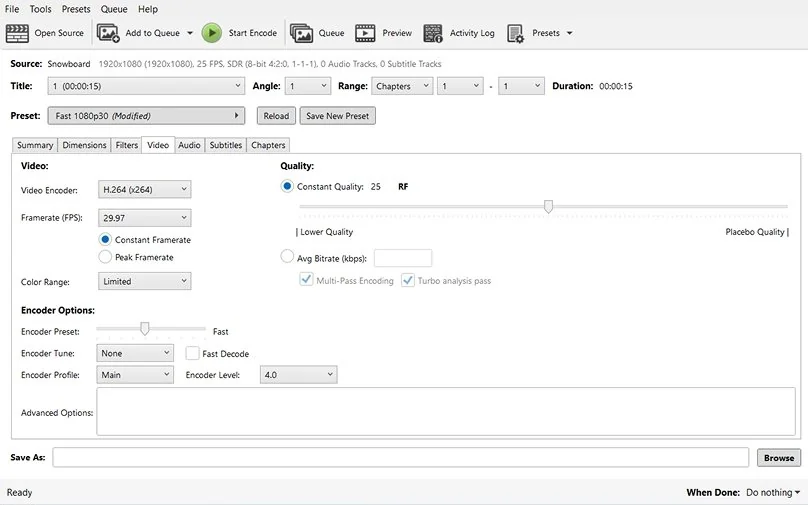
Task: Open the Encoder Level dropdown
Action: 298,375
